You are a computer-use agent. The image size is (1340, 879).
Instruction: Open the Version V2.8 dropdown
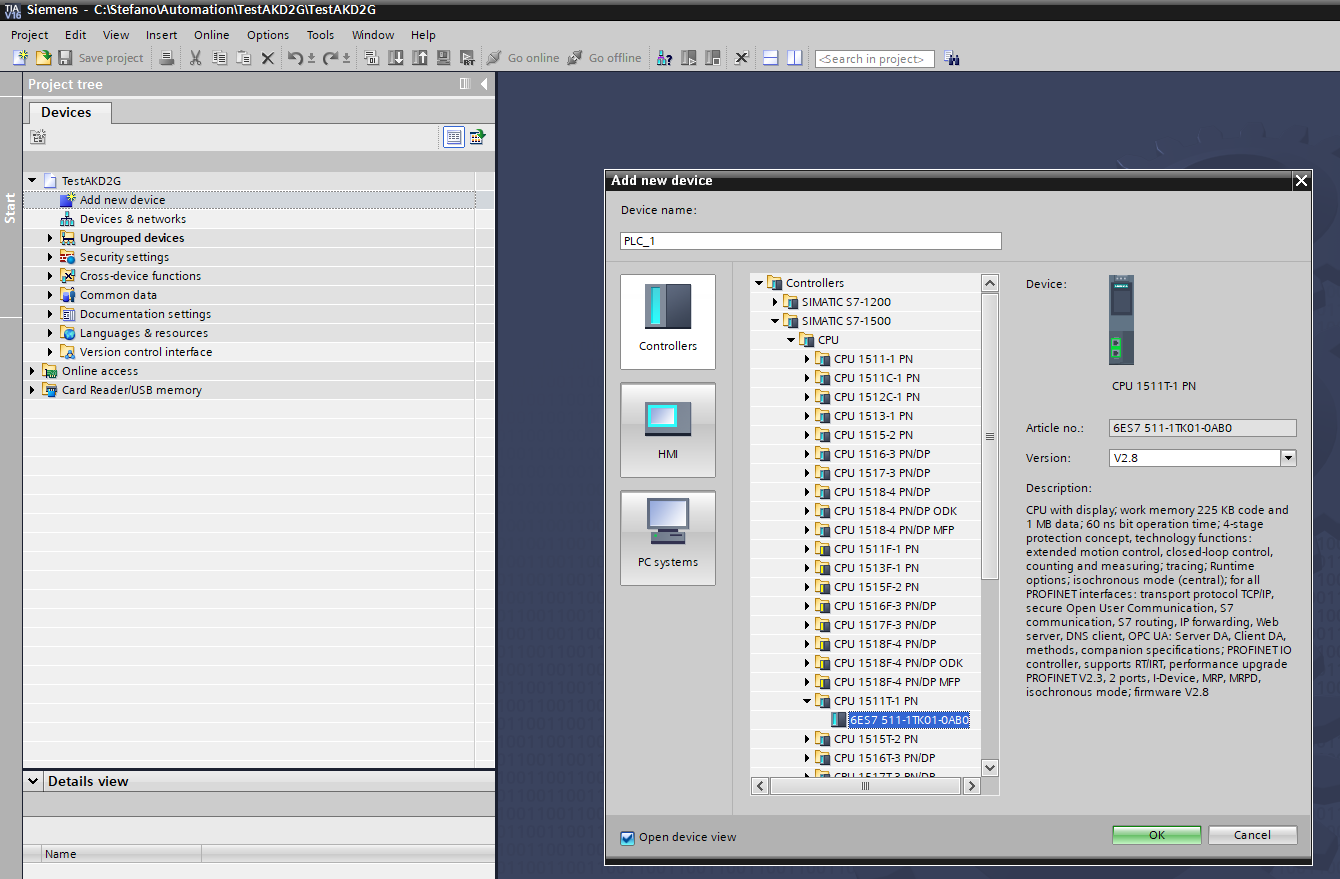point(1288,458)
